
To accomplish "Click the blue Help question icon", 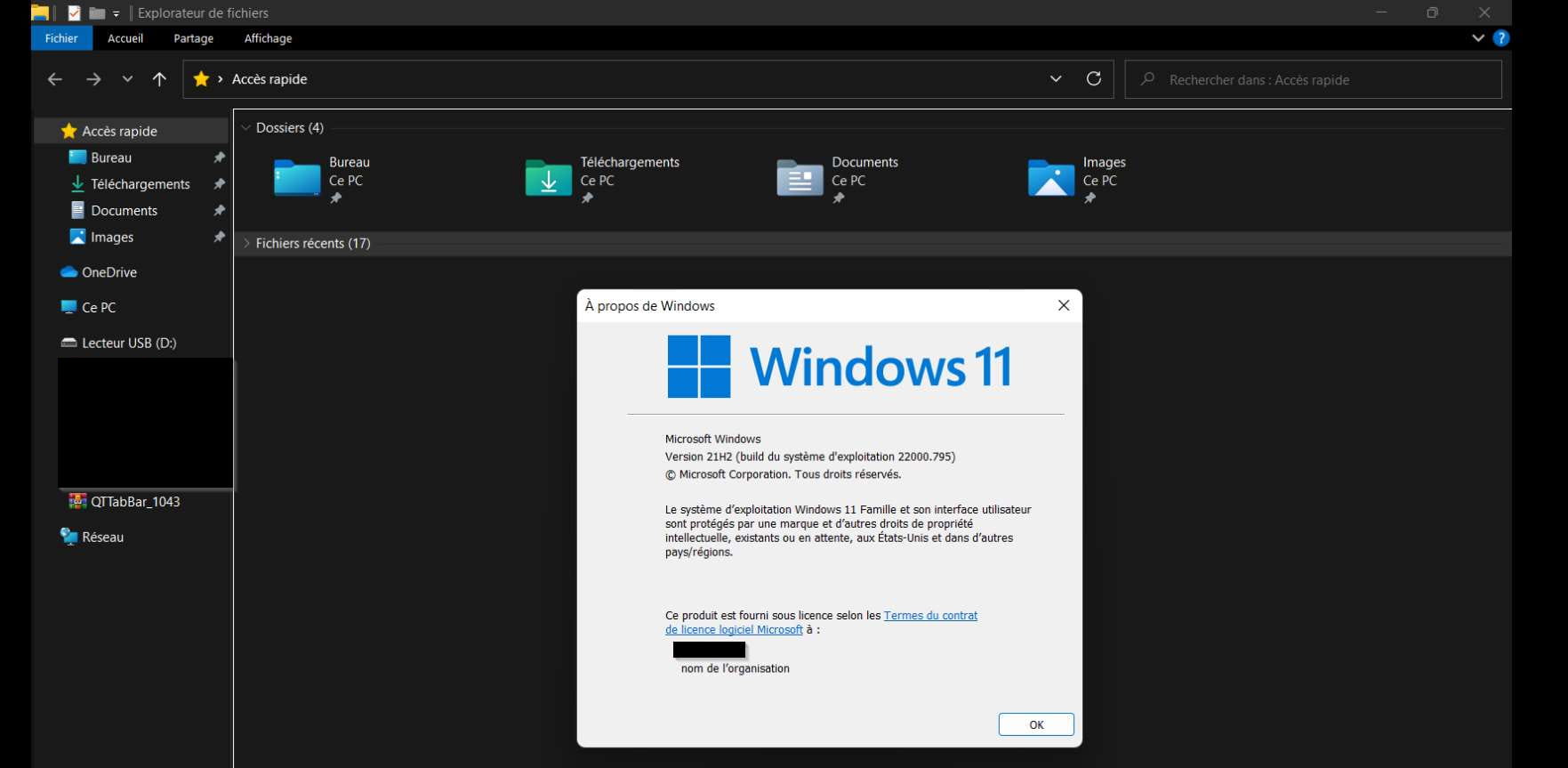I will pyautogui.click(x=1501, y=38).
